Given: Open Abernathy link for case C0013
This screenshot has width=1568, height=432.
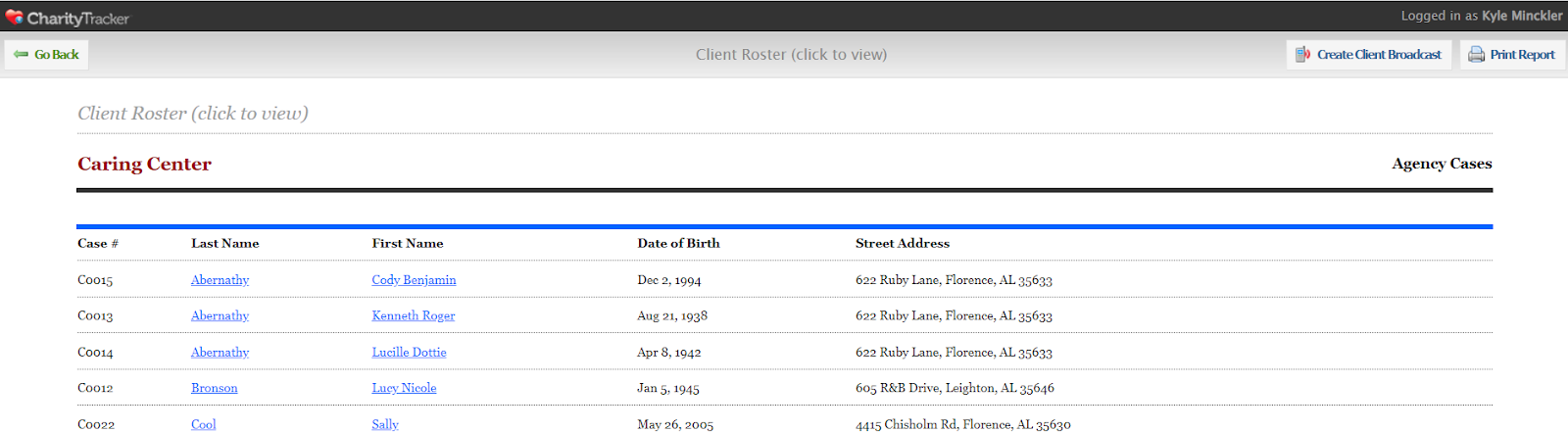Looking at the screenshot, I should [x=220, y=315].
